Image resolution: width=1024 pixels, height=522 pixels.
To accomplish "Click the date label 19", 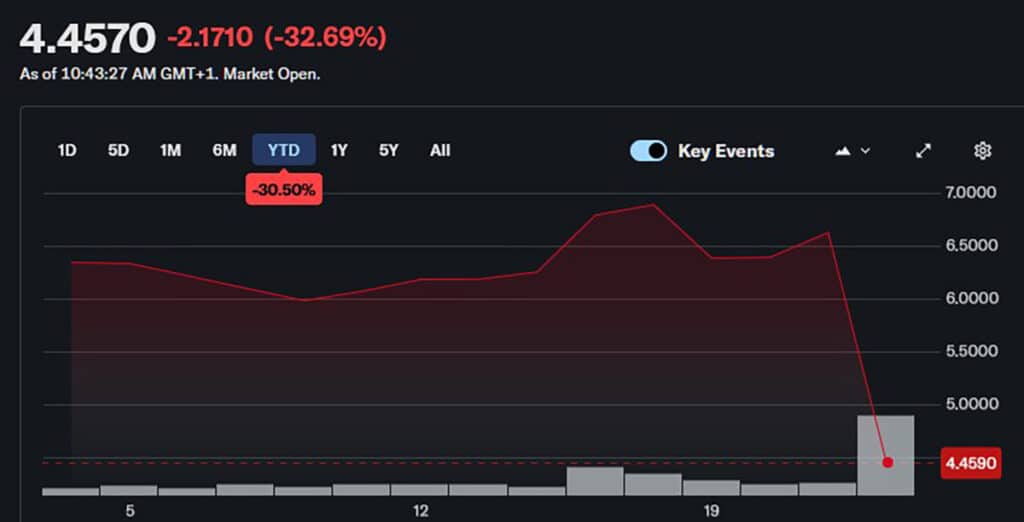I will coord(712,511).
